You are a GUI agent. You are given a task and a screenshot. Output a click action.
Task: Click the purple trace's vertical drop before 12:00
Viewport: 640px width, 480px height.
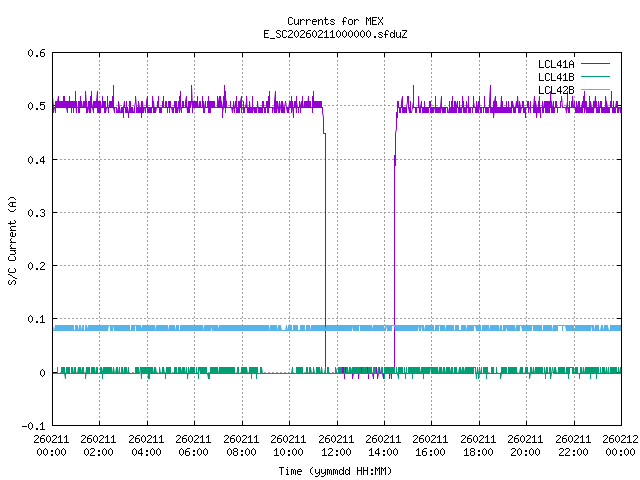[325, 250]
